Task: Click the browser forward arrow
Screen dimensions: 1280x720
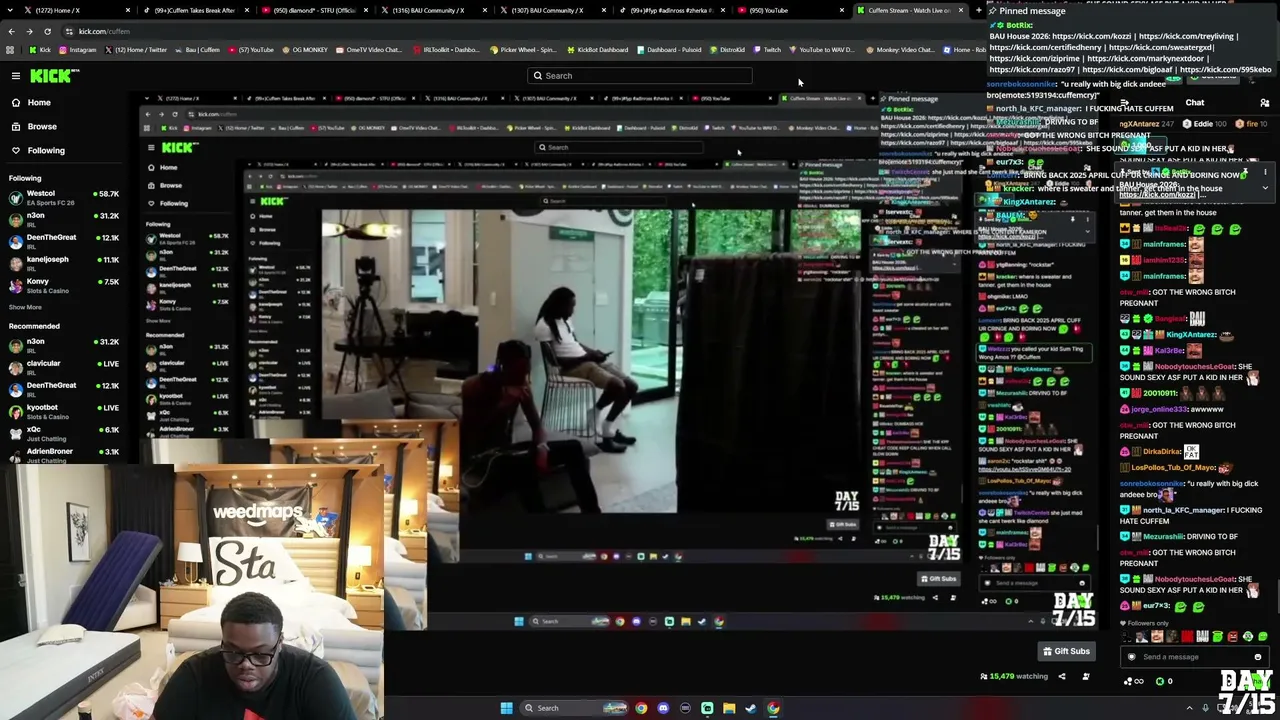Action: 29,31
